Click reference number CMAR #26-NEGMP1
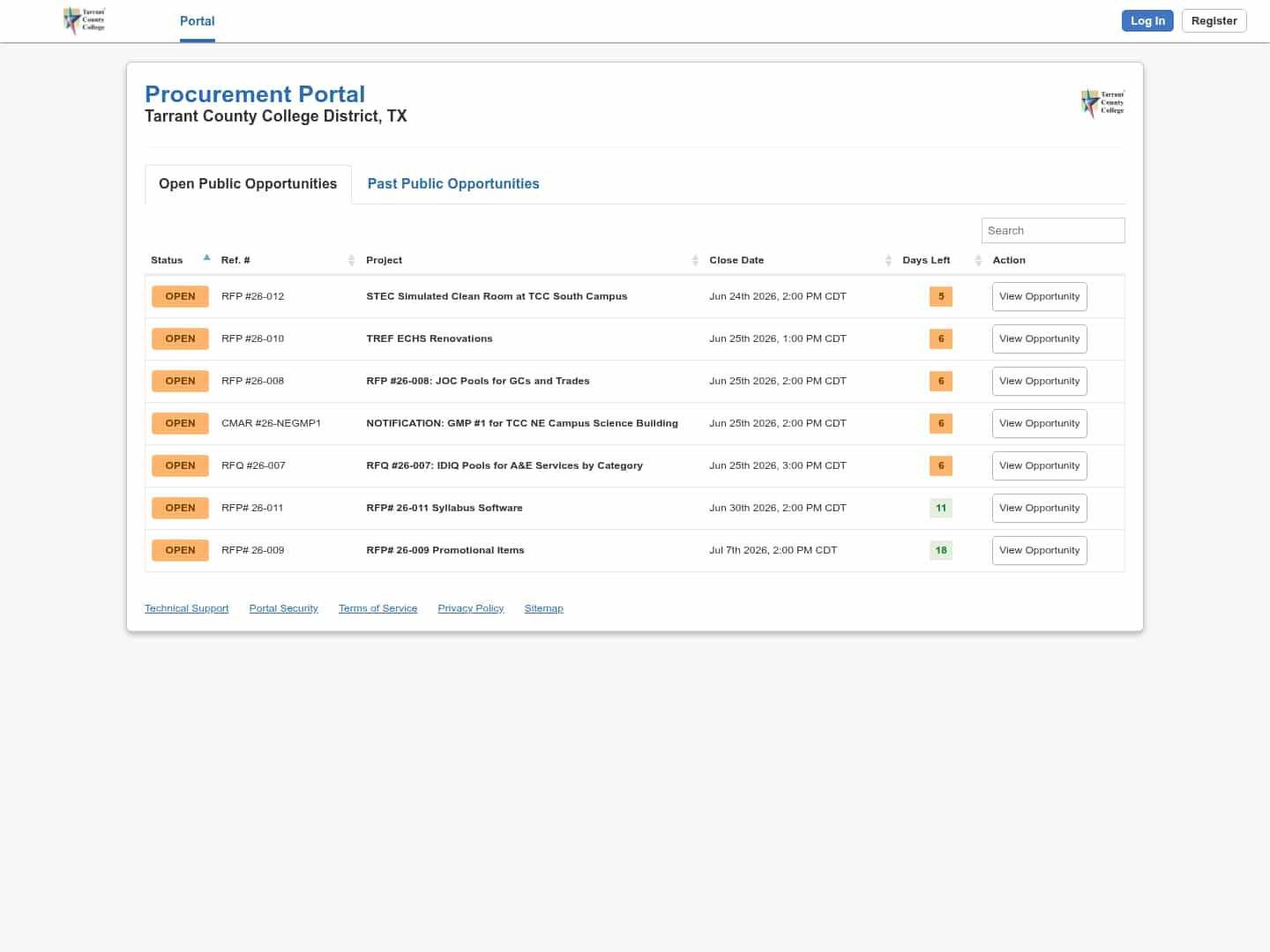 pyautogui.click(x=271, y=424)
